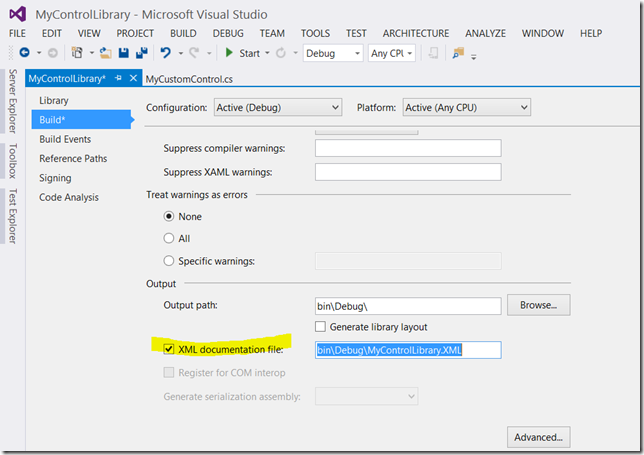Open the toolbar overflow options arrow

(474, 57)
